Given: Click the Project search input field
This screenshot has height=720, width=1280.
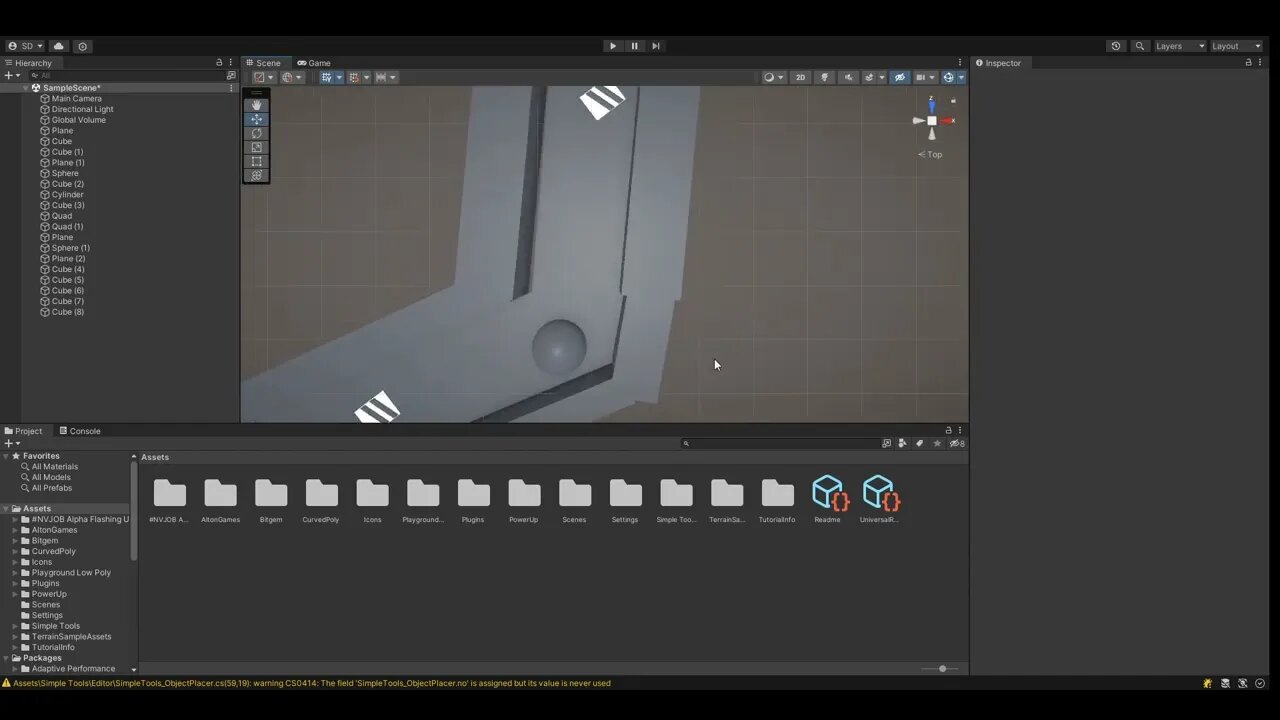Looking at the screenshot, I should click(780, 443).
